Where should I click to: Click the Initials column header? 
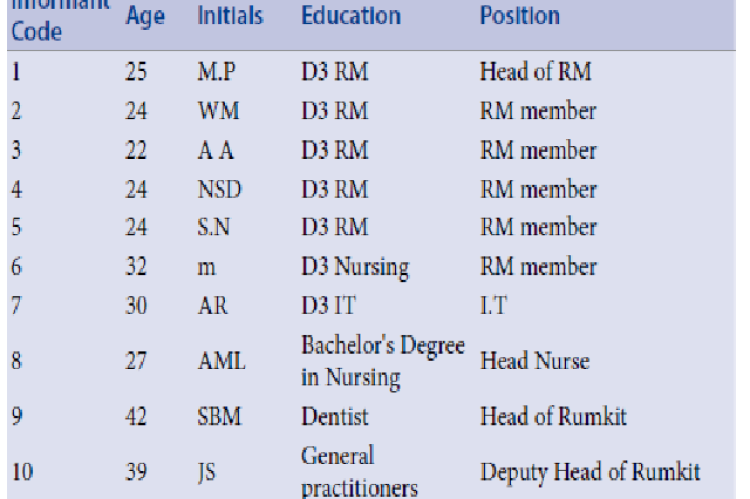[x=230, y=15]
